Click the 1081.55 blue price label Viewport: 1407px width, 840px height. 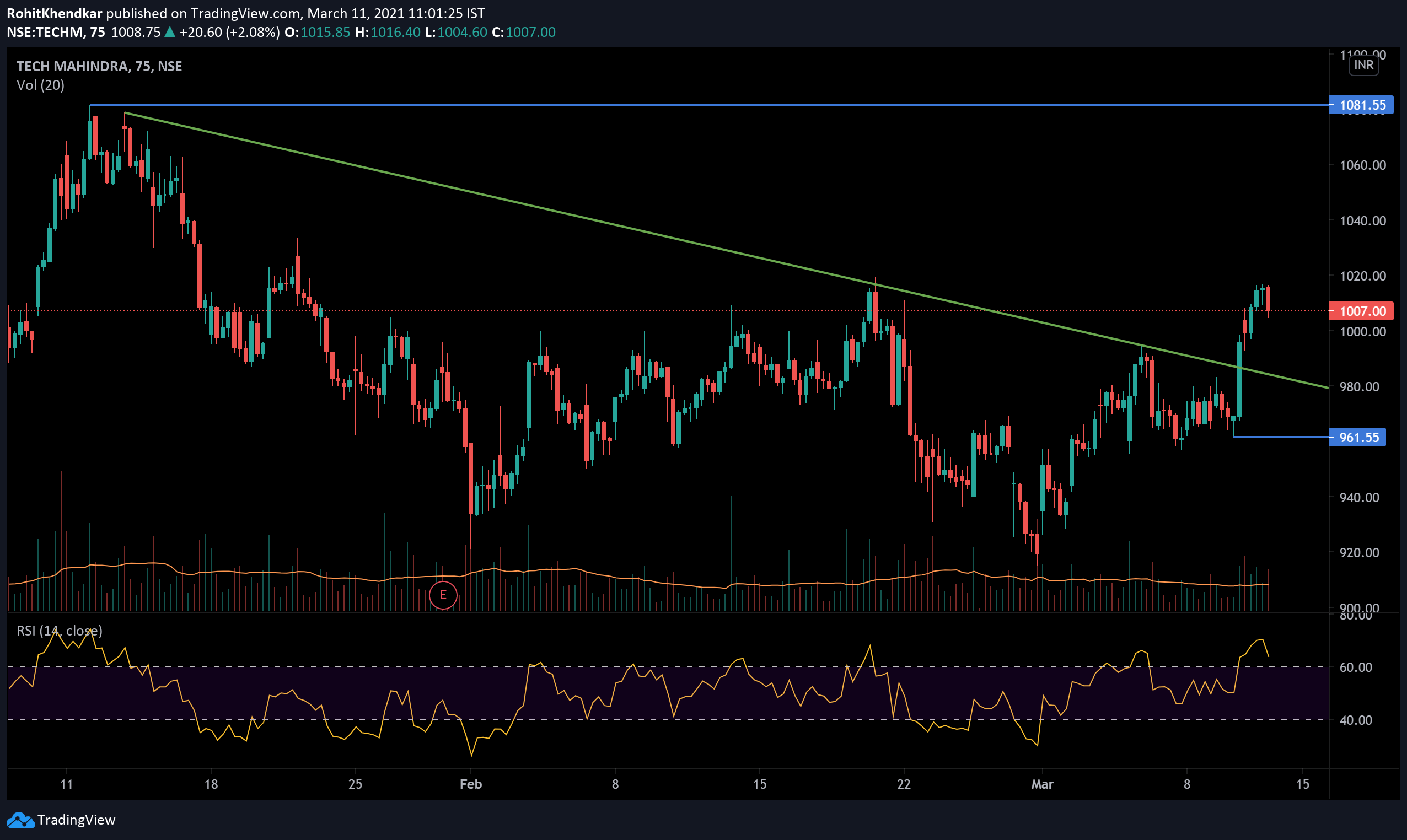tap(1361, 105)
